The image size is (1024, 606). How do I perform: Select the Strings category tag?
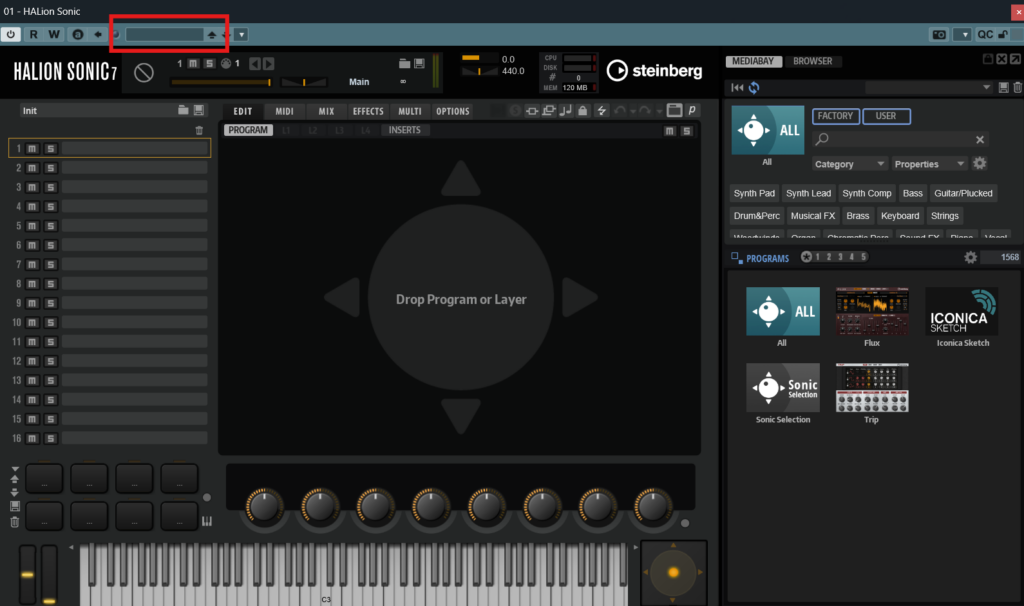coord(944,216)
